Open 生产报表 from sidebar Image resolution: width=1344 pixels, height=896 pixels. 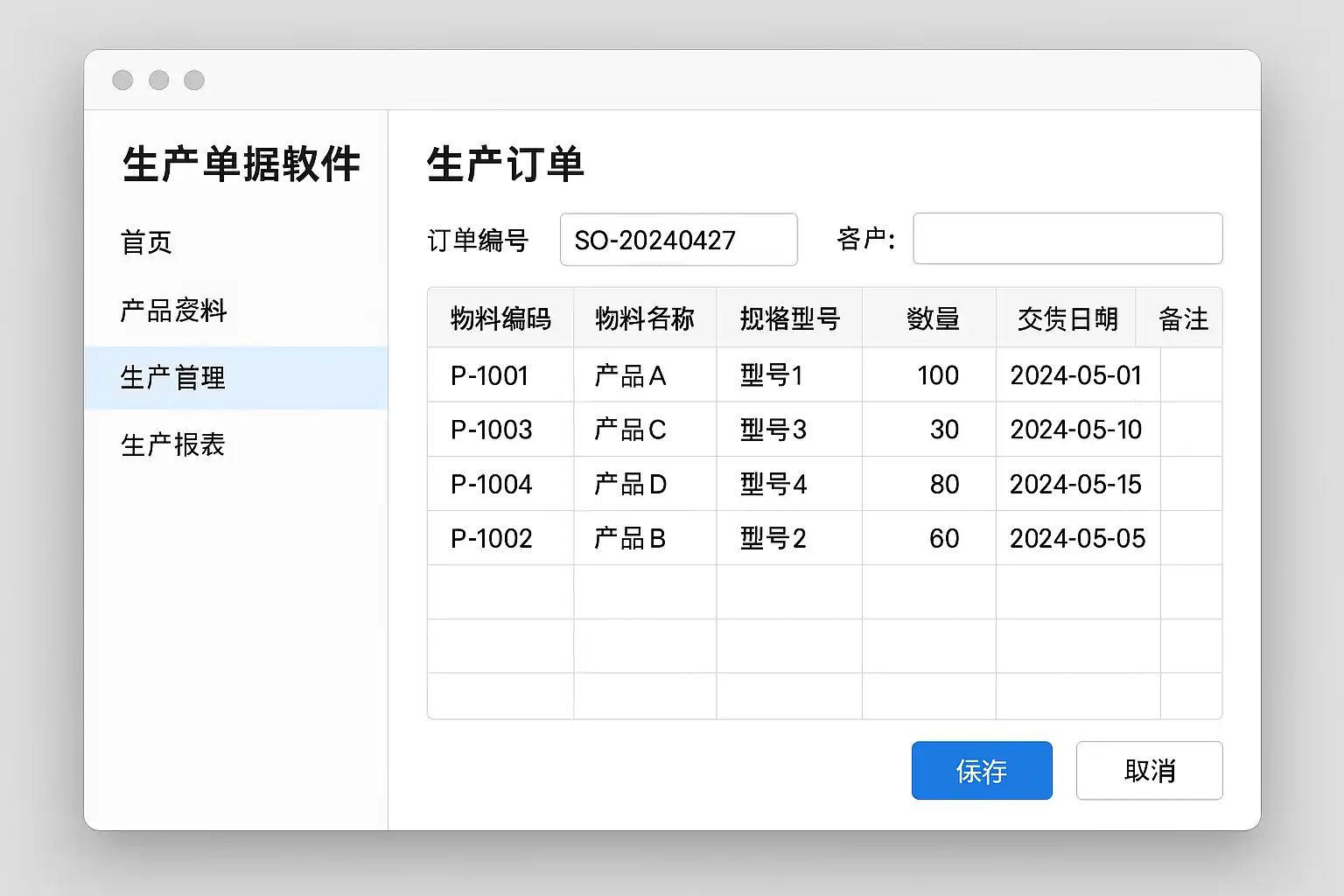click(173, 445)
